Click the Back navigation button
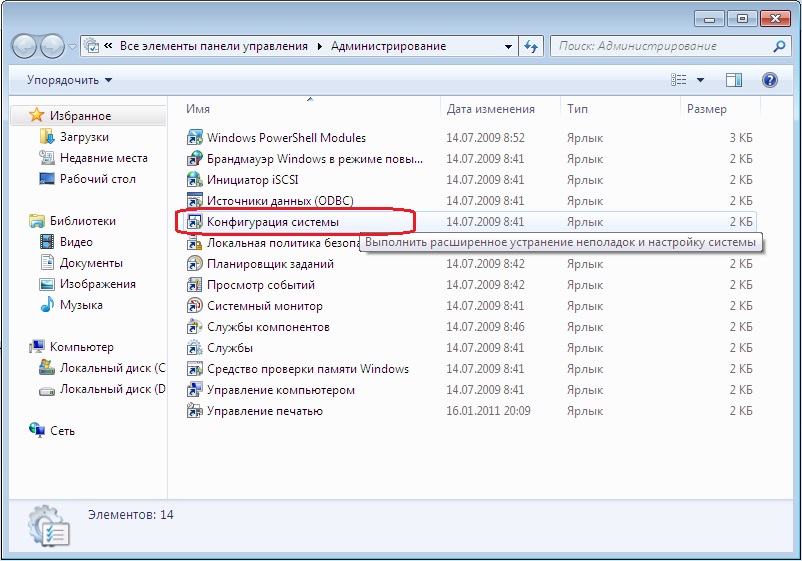This screenshot has height=561, width=802. pyautogui.click(x=25, y=46)
